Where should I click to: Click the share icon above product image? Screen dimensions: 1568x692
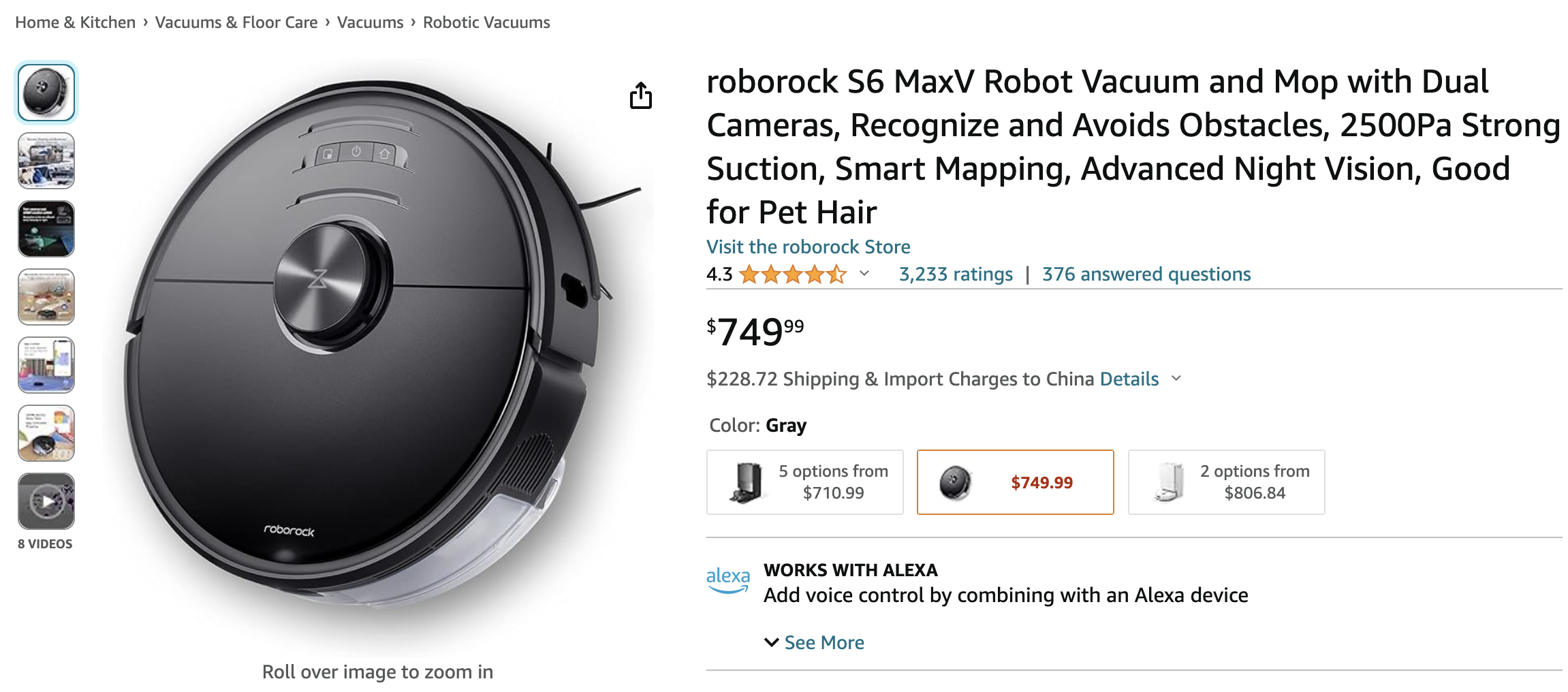[x=640, y=96]
